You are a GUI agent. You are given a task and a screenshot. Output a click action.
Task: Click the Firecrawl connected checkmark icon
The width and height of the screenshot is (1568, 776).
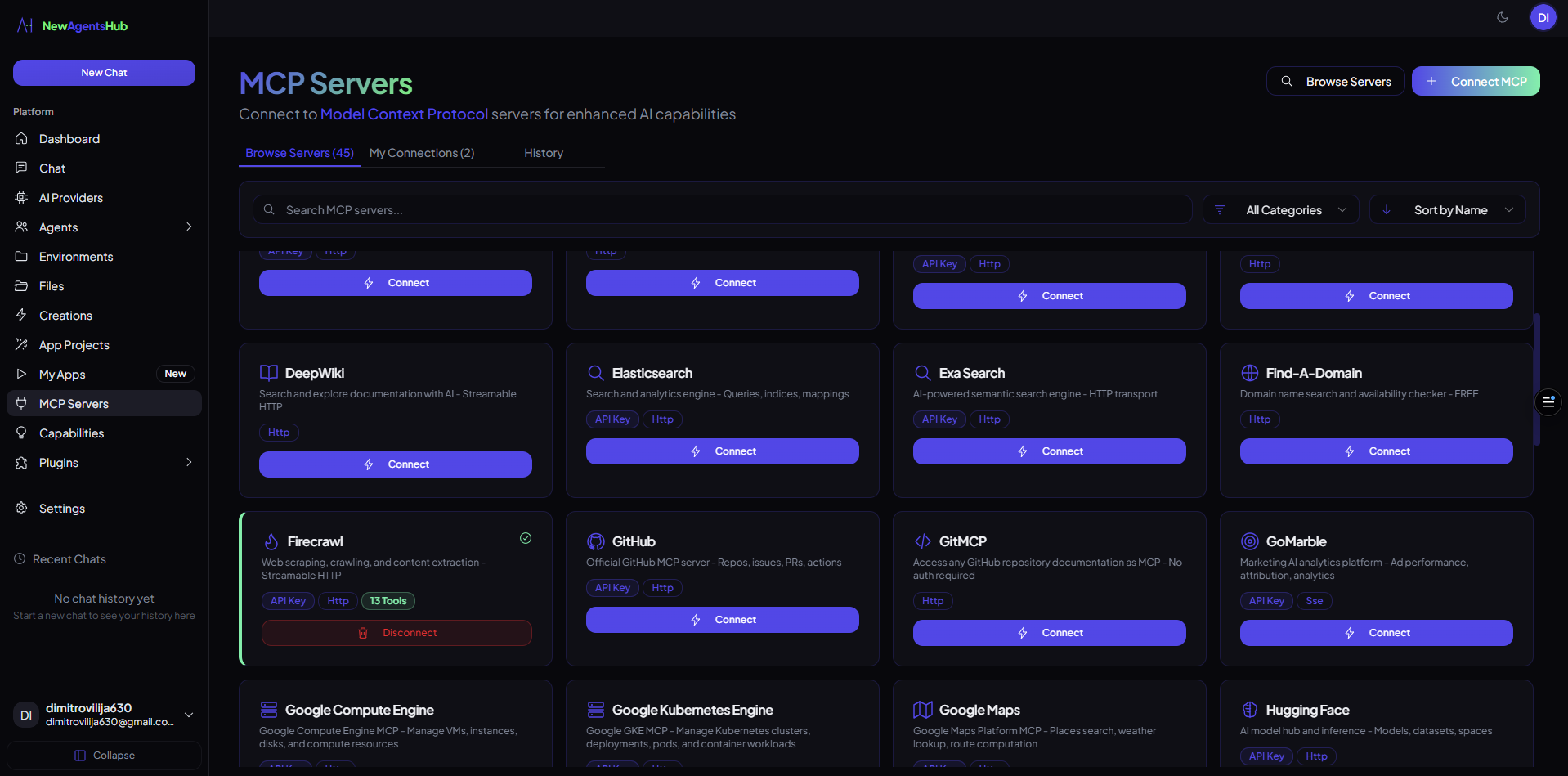tap(526, 538)
